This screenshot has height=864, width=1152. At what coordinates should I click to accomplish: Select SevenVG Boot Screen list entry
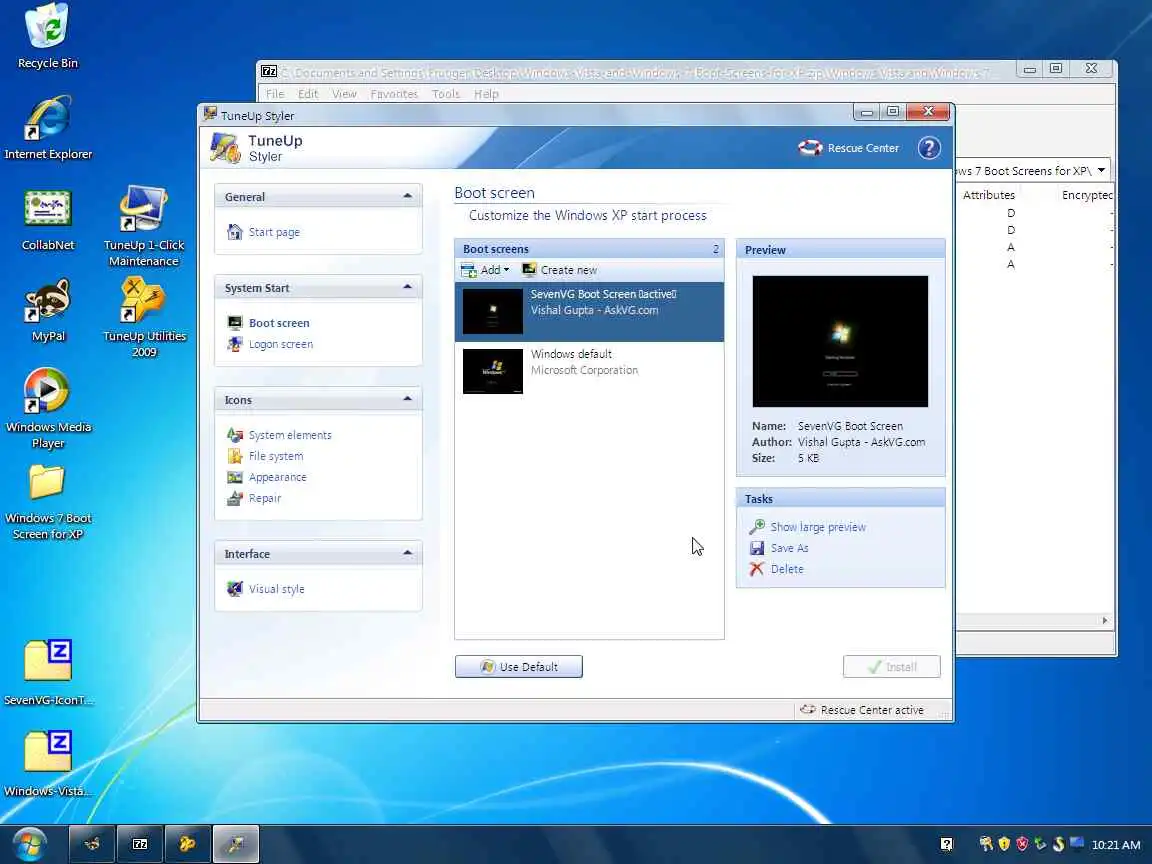tap(589, 312)
